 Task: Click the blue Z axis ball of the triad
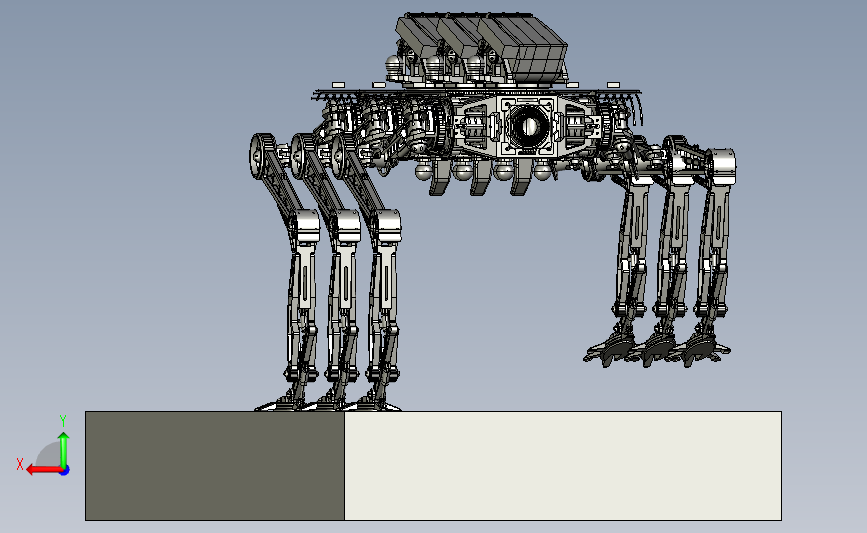click(65, 471)
